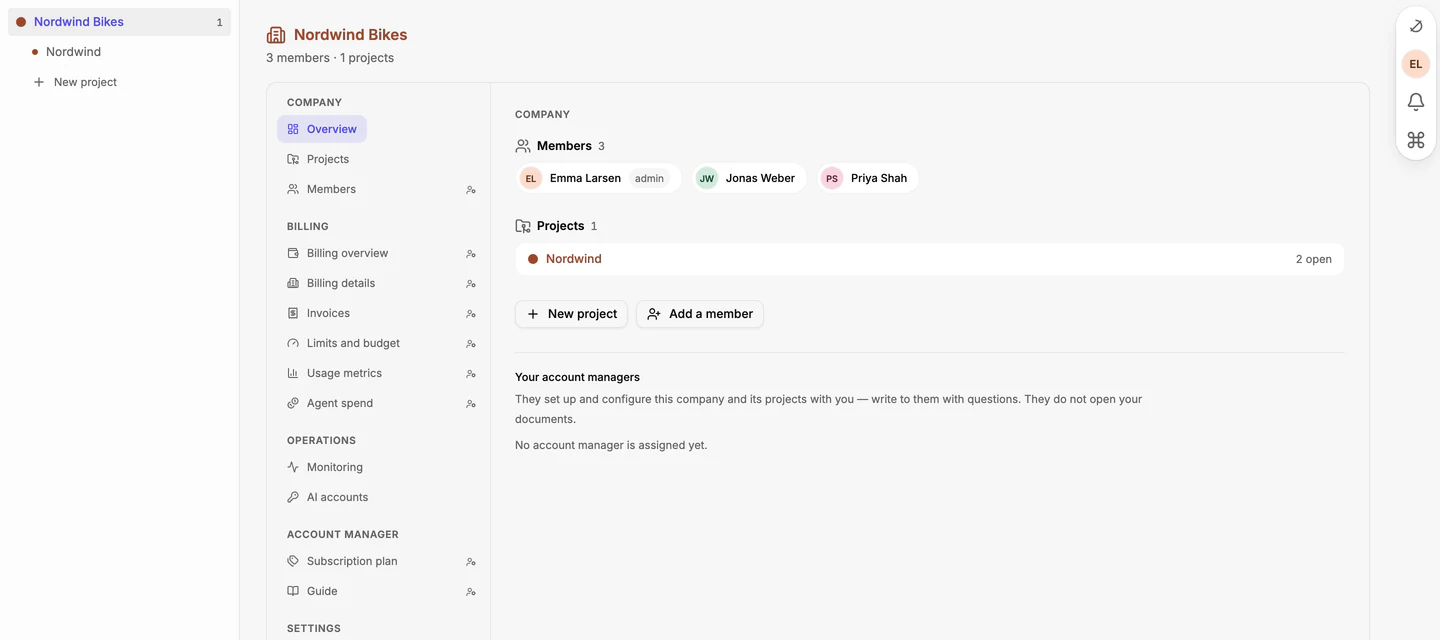
Task: Open the Nordwind project row
Action: pos(930,259)
